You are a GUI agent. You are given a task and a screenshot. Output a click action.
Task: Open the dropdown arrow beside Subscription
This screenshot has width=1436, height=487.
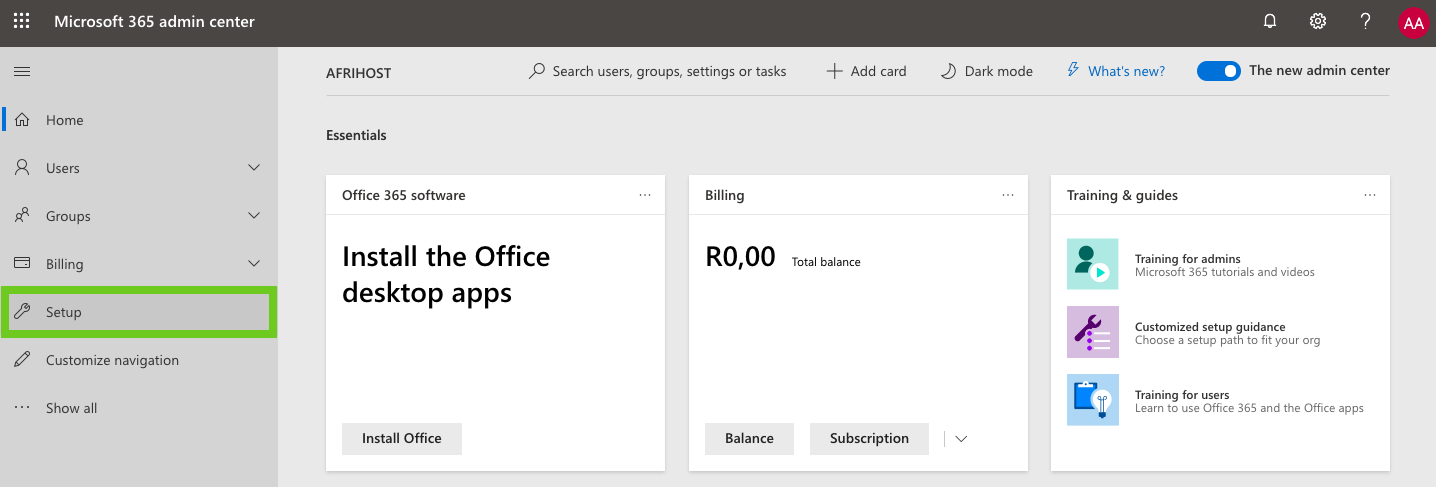click(961, 439)
